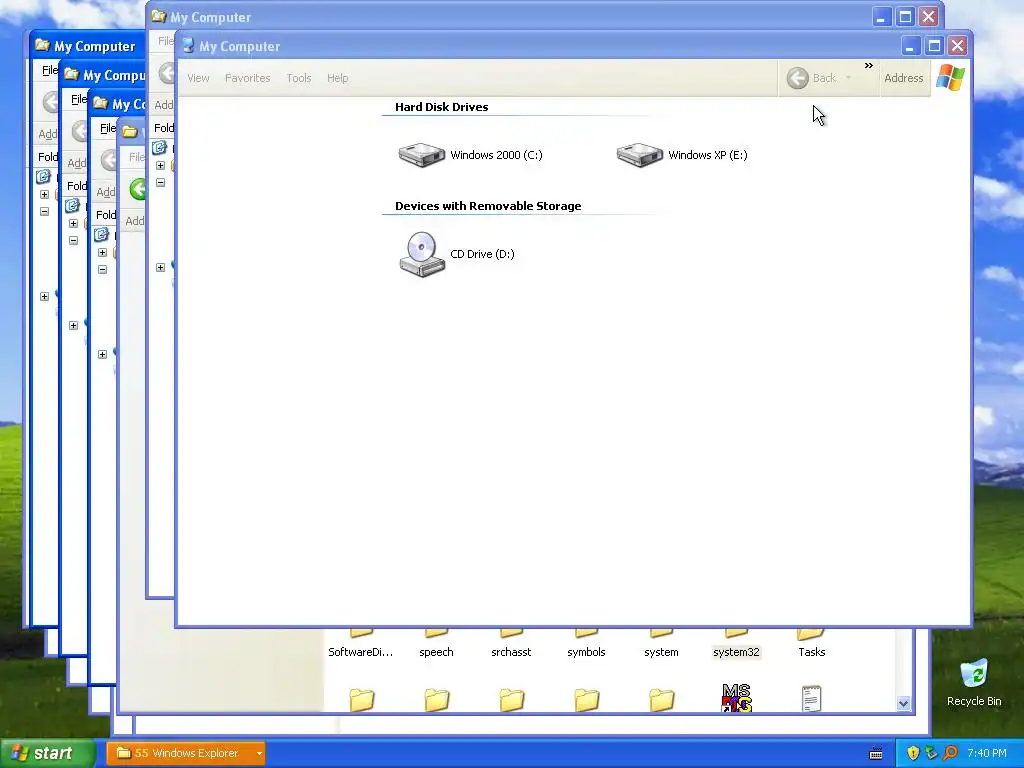Image resolution: width=1024 pixels, height=768 pixels.
Task: Expand the lower plus node in leftmost My Computer window
Action: coord(44,296)
